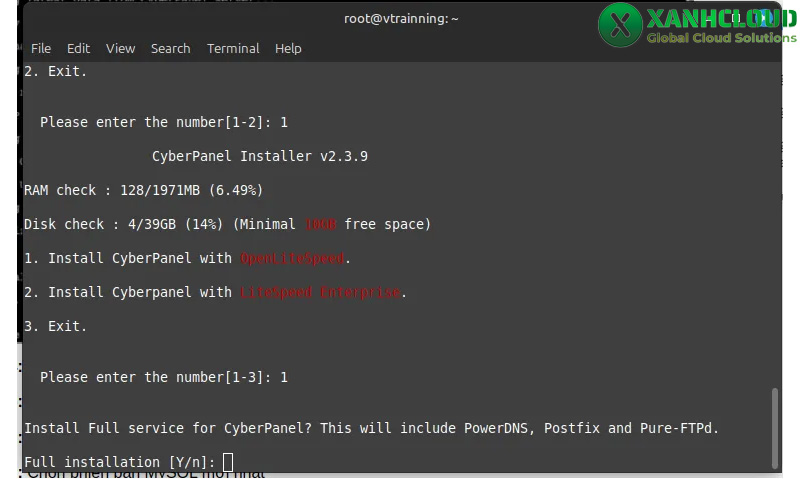Click 'Please enter the number[1-3]: 1' line
This screenshot has width=800, height=479.
(x=164, y=377)
